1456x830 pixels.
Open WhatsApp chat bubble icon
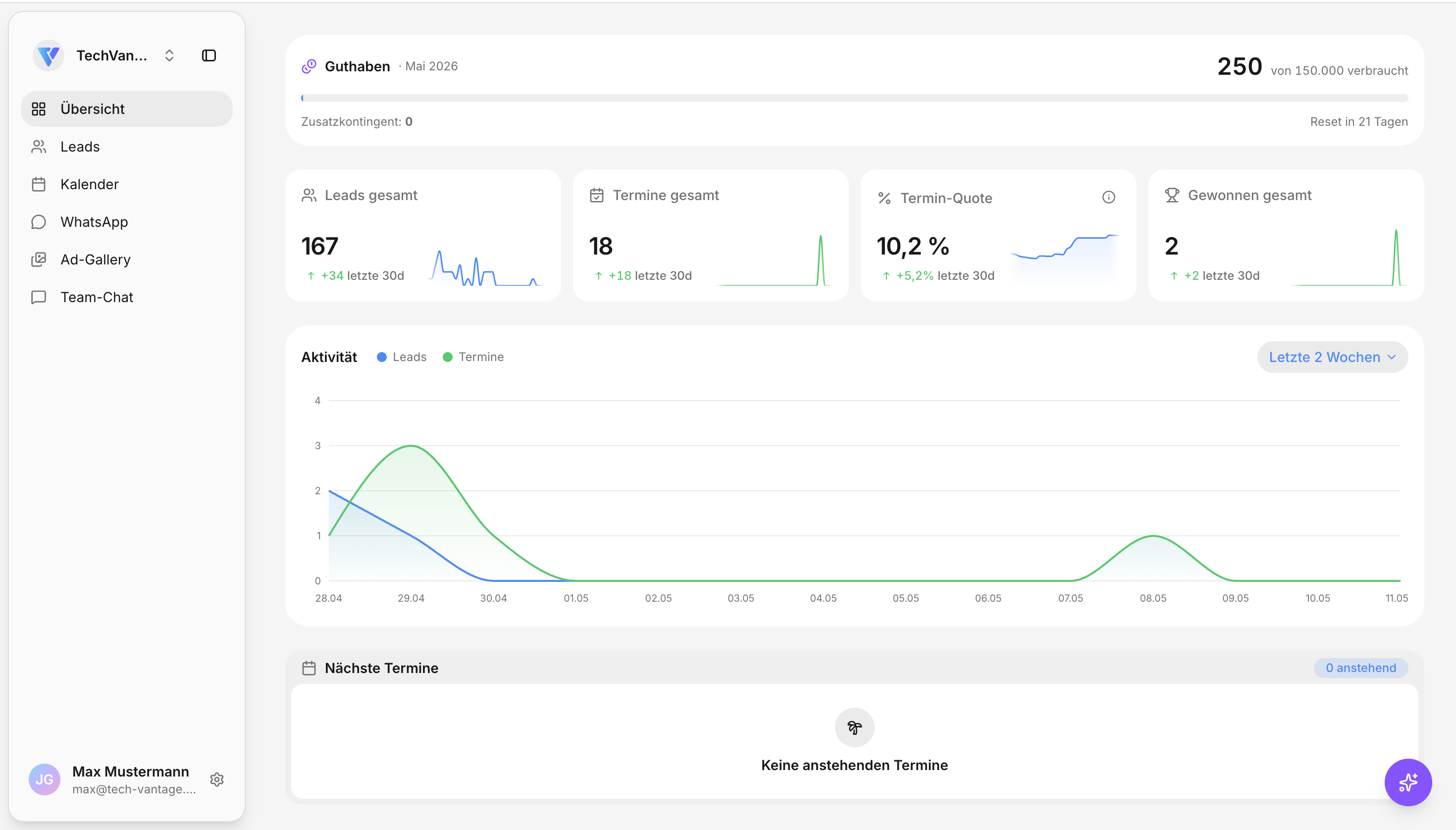(x=39, y=222)
